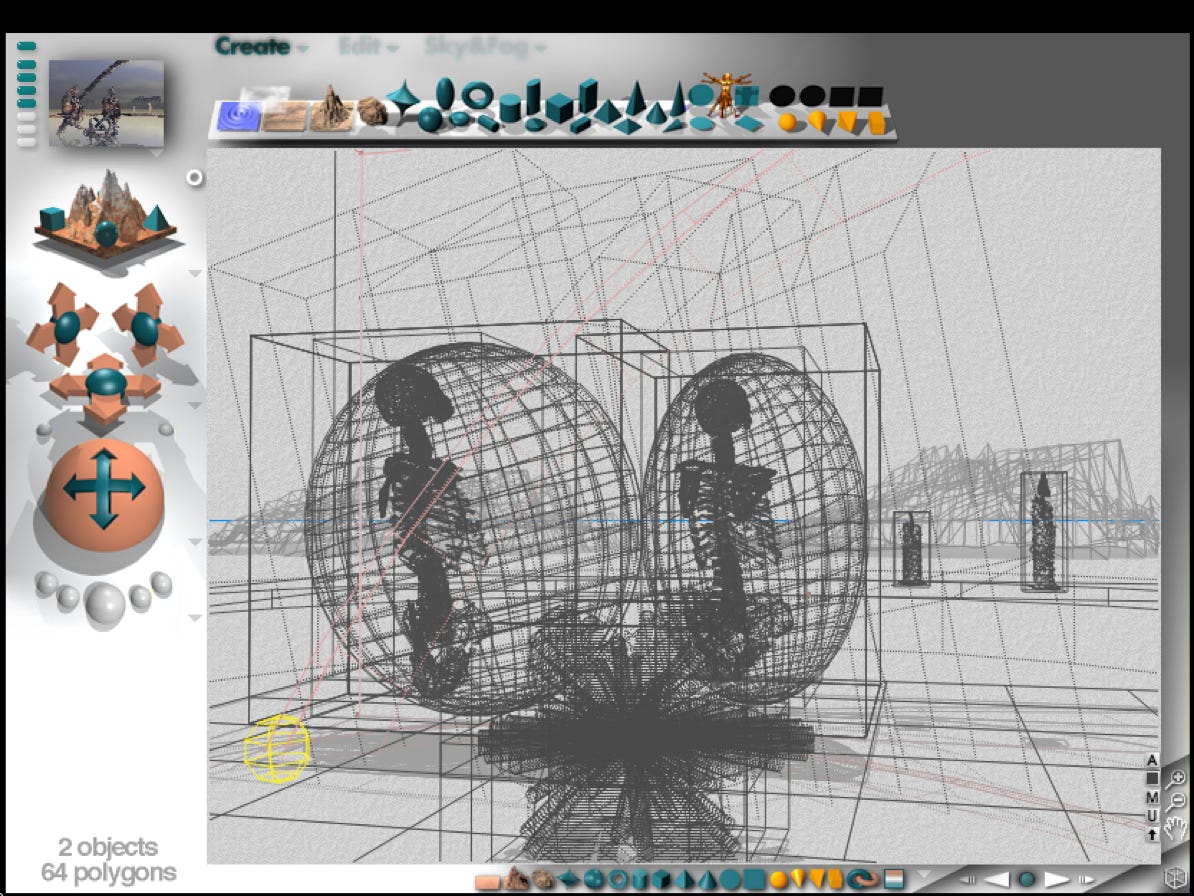Viewport: 1194px width, 896px height.
Task: Add a terrain mountain object
Action: coord(330,108)
